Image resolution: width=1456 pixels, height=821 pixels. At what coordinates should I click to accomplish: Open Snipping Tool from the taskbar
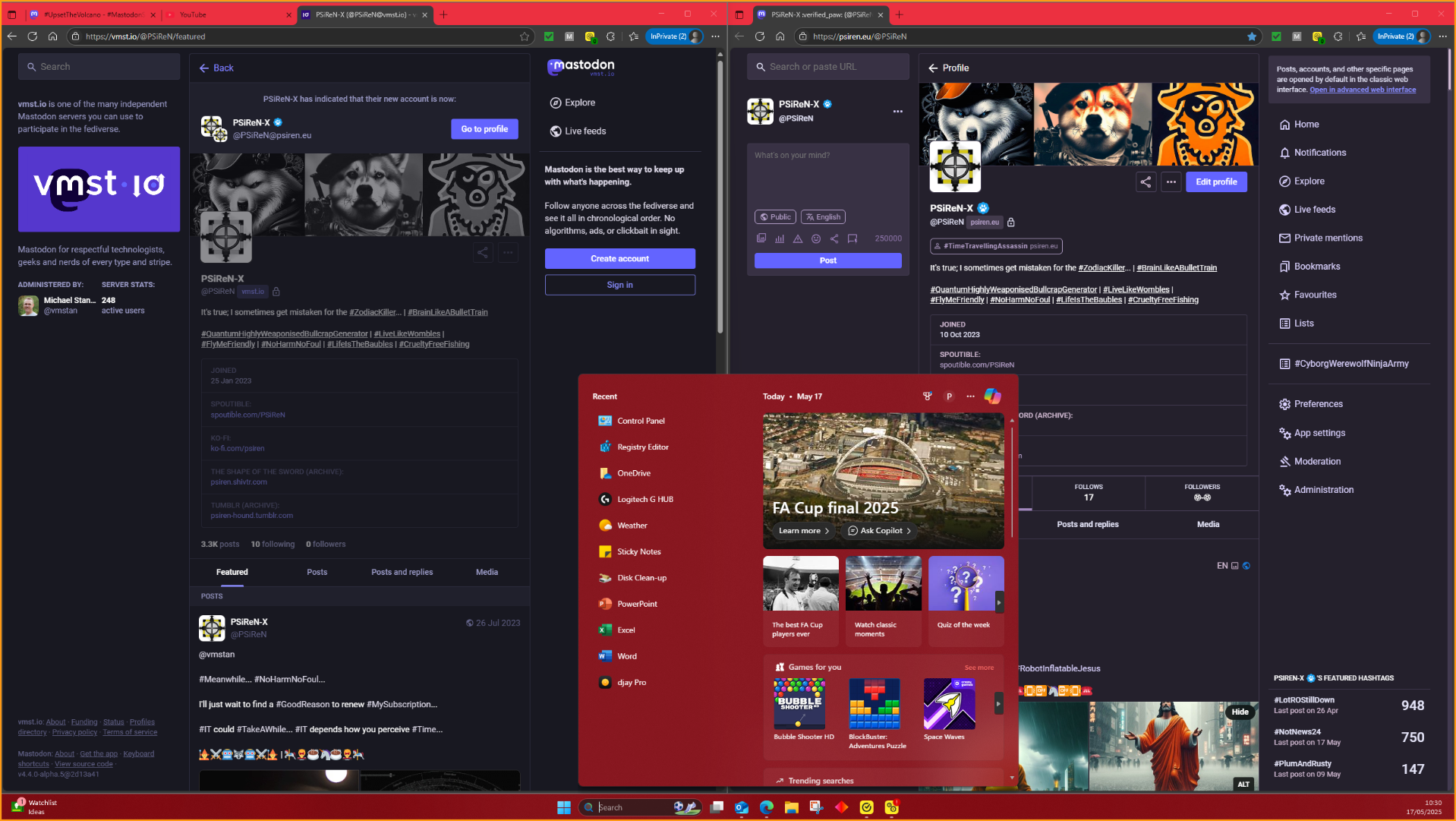817,807
